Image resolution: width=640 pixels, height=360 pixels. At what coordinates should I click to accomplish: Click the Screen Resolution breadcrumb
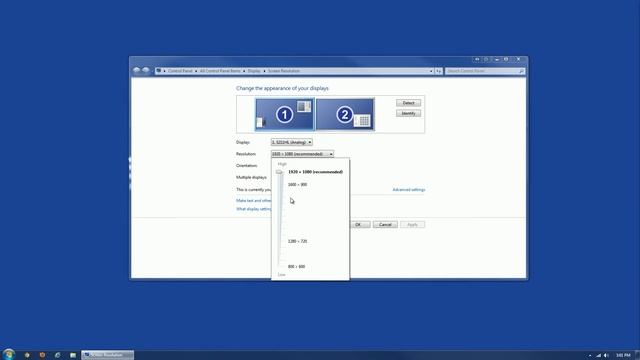click(x=284, y=71)
